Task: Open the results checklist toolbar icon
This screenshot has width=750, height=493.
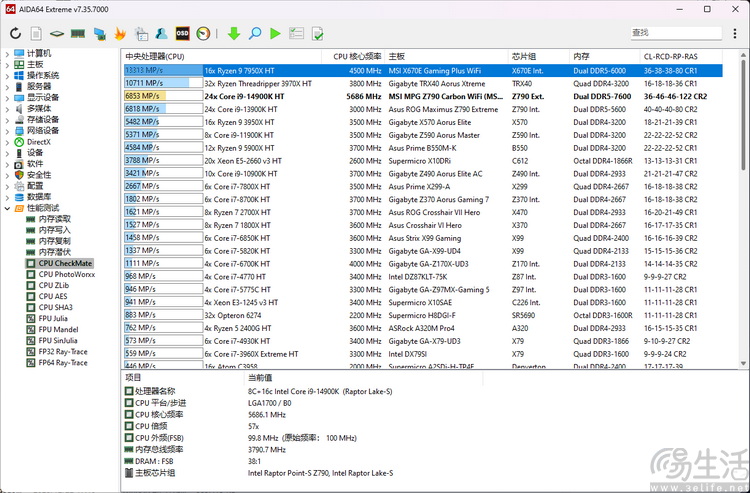Action: pyautogui.click(x=297, y=33)
